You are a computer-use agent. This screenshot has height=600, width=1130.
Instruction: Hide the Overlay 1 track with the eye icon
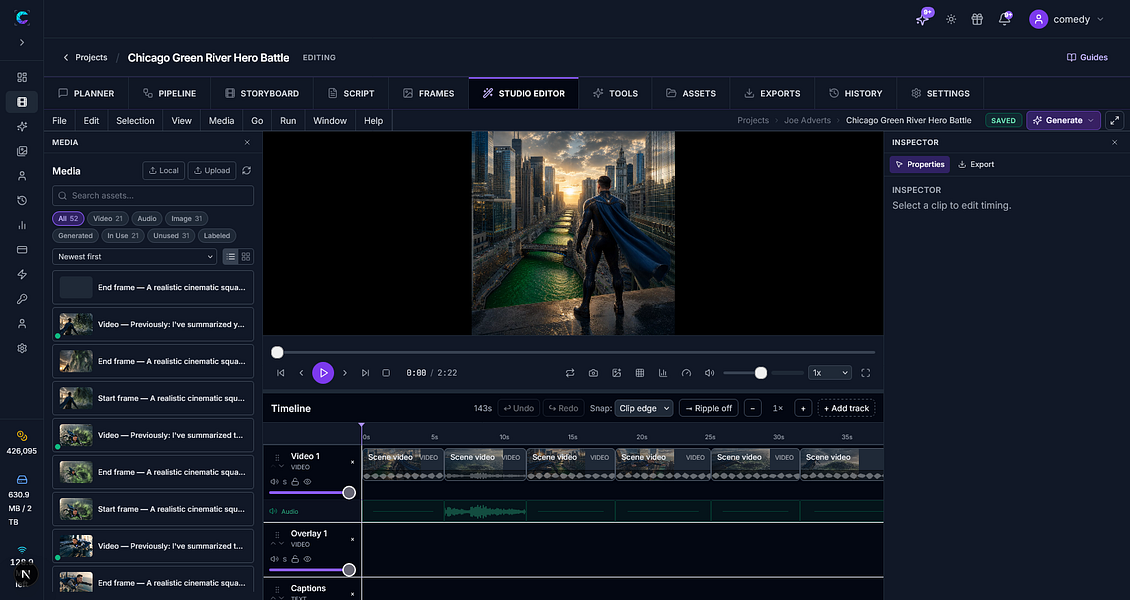click(x=307, y=559)
